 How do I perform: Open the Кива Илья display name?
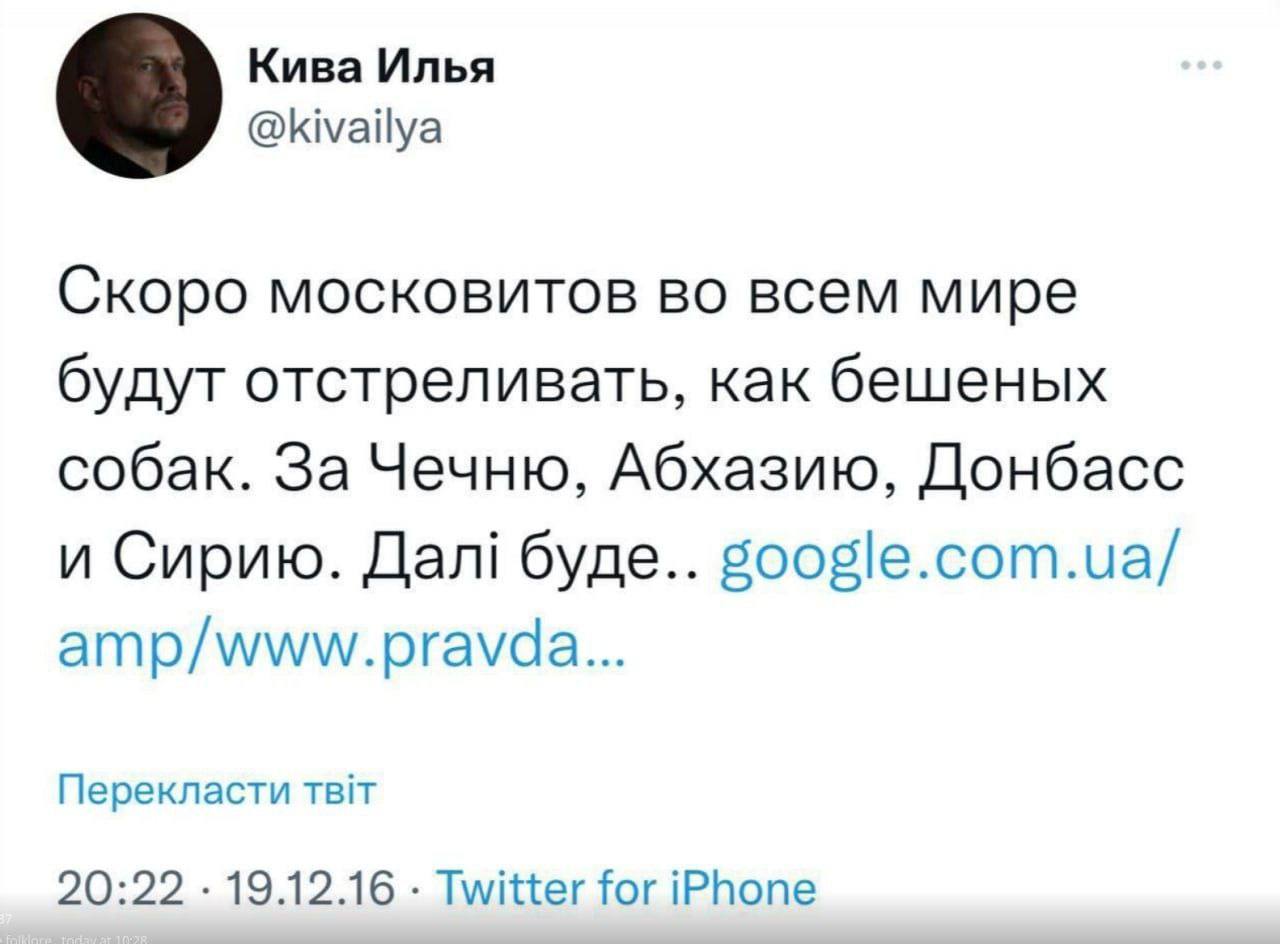click(371, 71)
